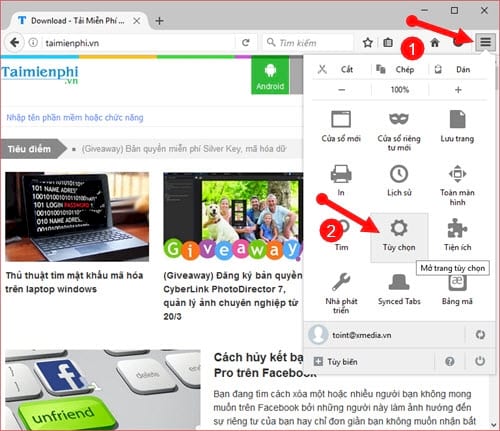Open Lịch sử (history) panel
Screen dimensions: 500x431
click(399, 180)
